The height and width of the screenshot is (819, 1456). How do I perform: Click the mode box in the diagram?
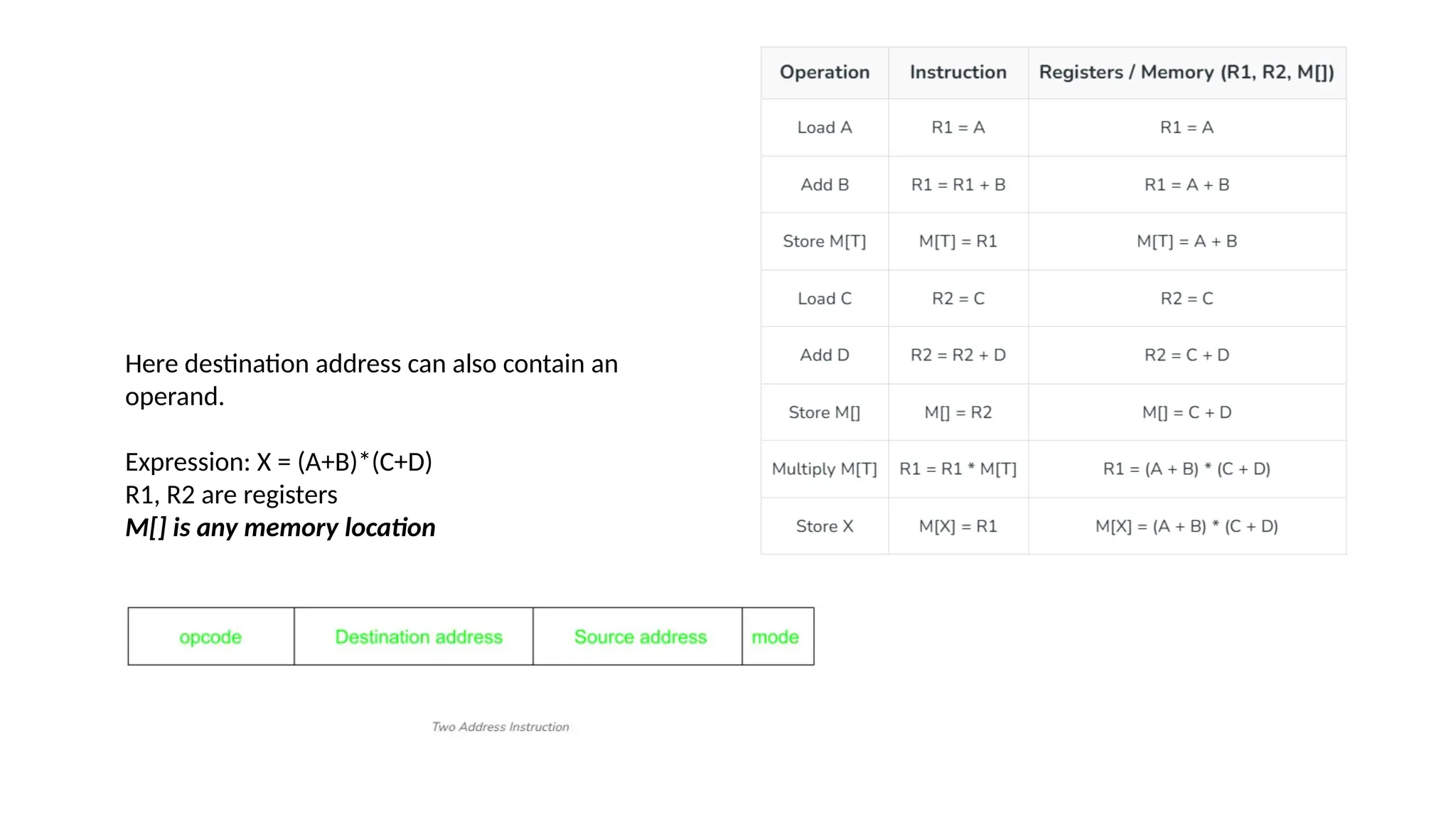[x=776, y=636]
